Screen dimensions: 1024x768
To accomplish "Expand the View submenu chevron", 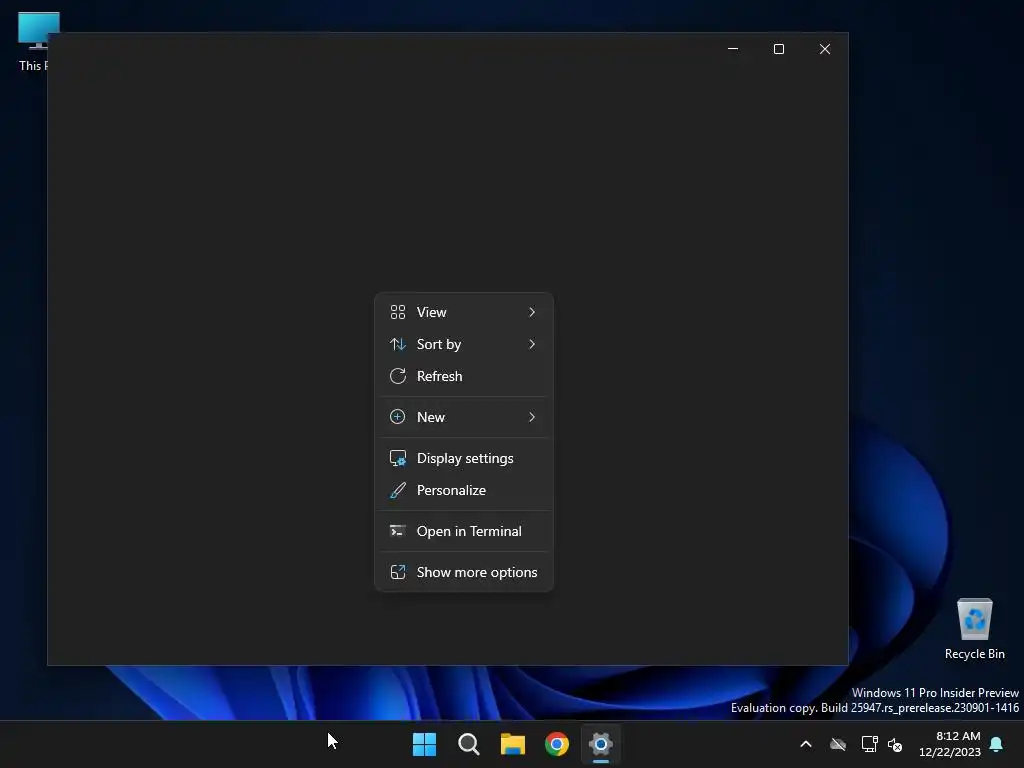I will click(x=532, y=312).
